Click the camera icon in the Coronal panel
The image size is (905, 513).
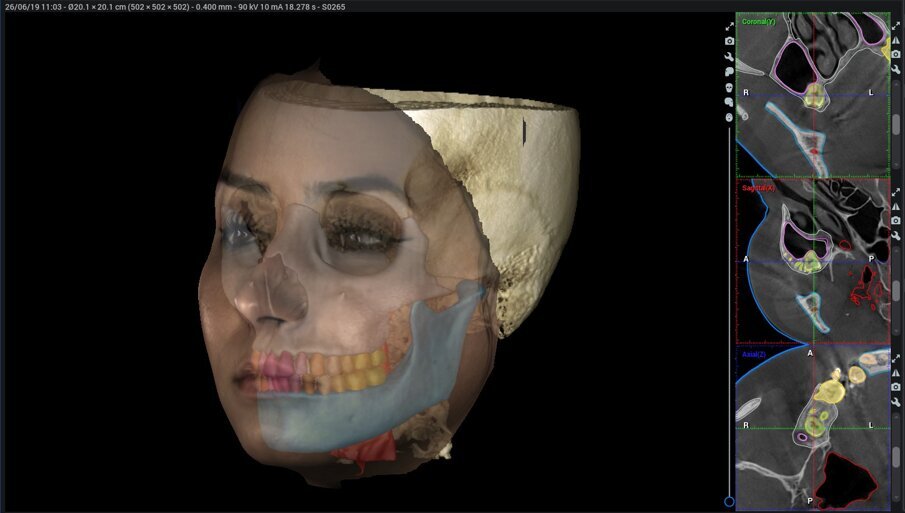point(896,53)
